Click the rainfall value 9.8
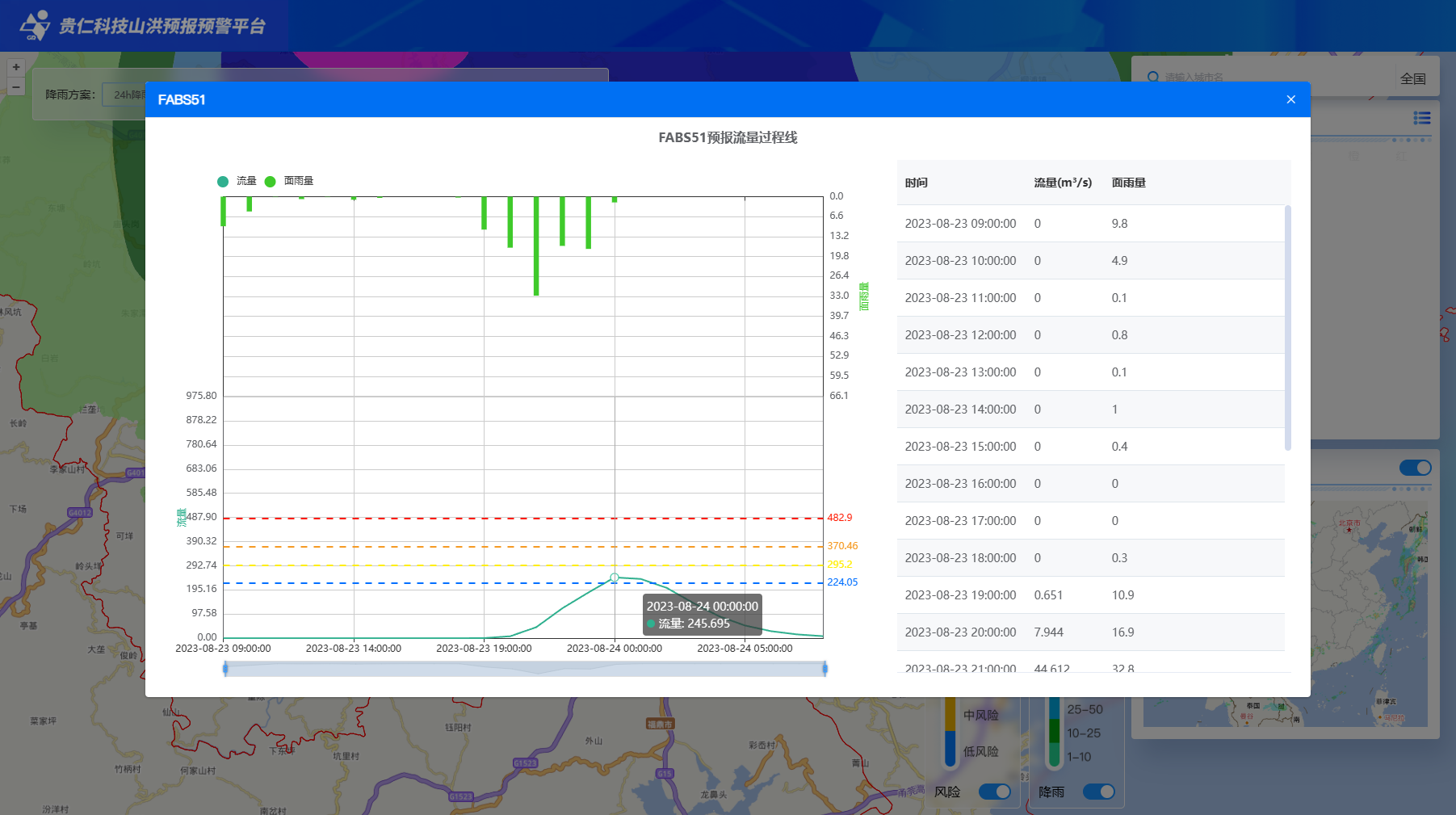Screen dimensions: 1456x815 point(1119,224)
